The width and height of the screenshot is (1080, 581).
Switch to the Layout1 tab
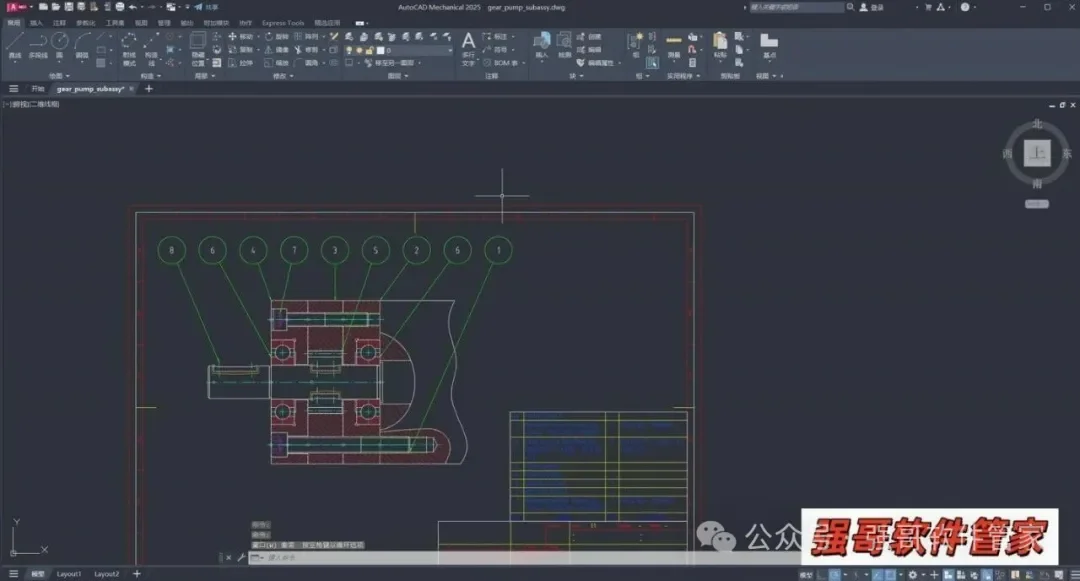tap(69, 573)
